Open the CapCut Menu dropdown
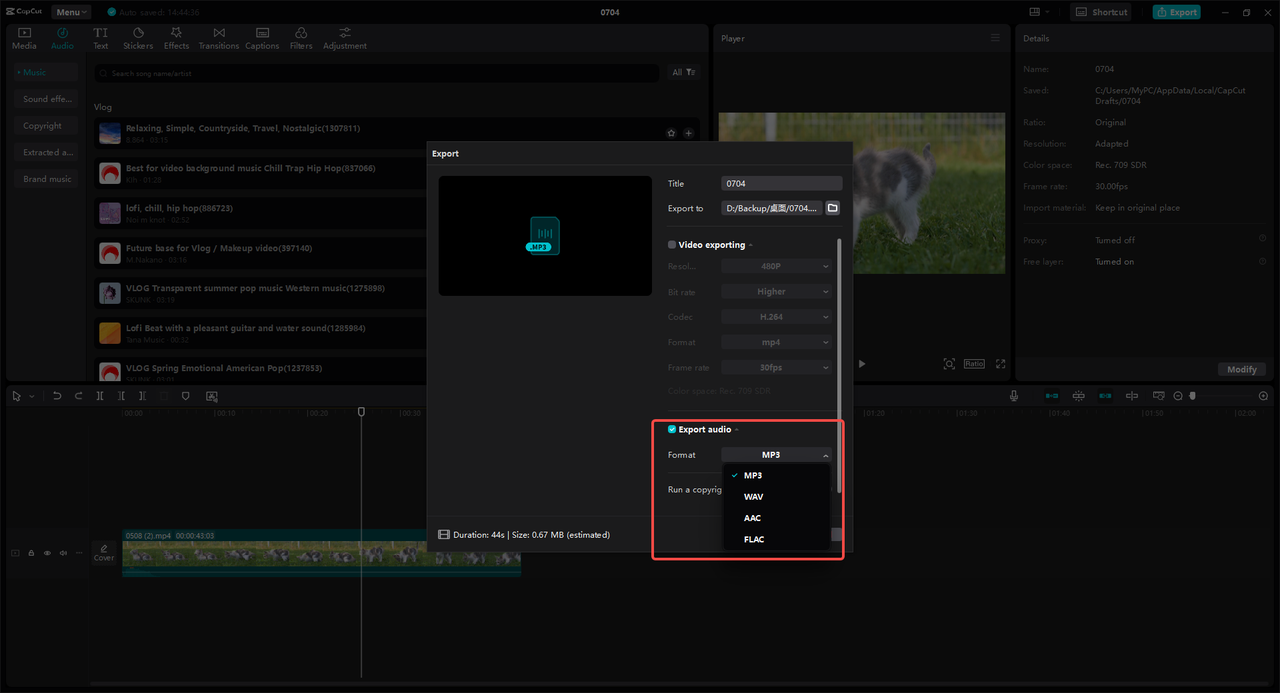The image size is (1280, 693). [x=71, y=12]
